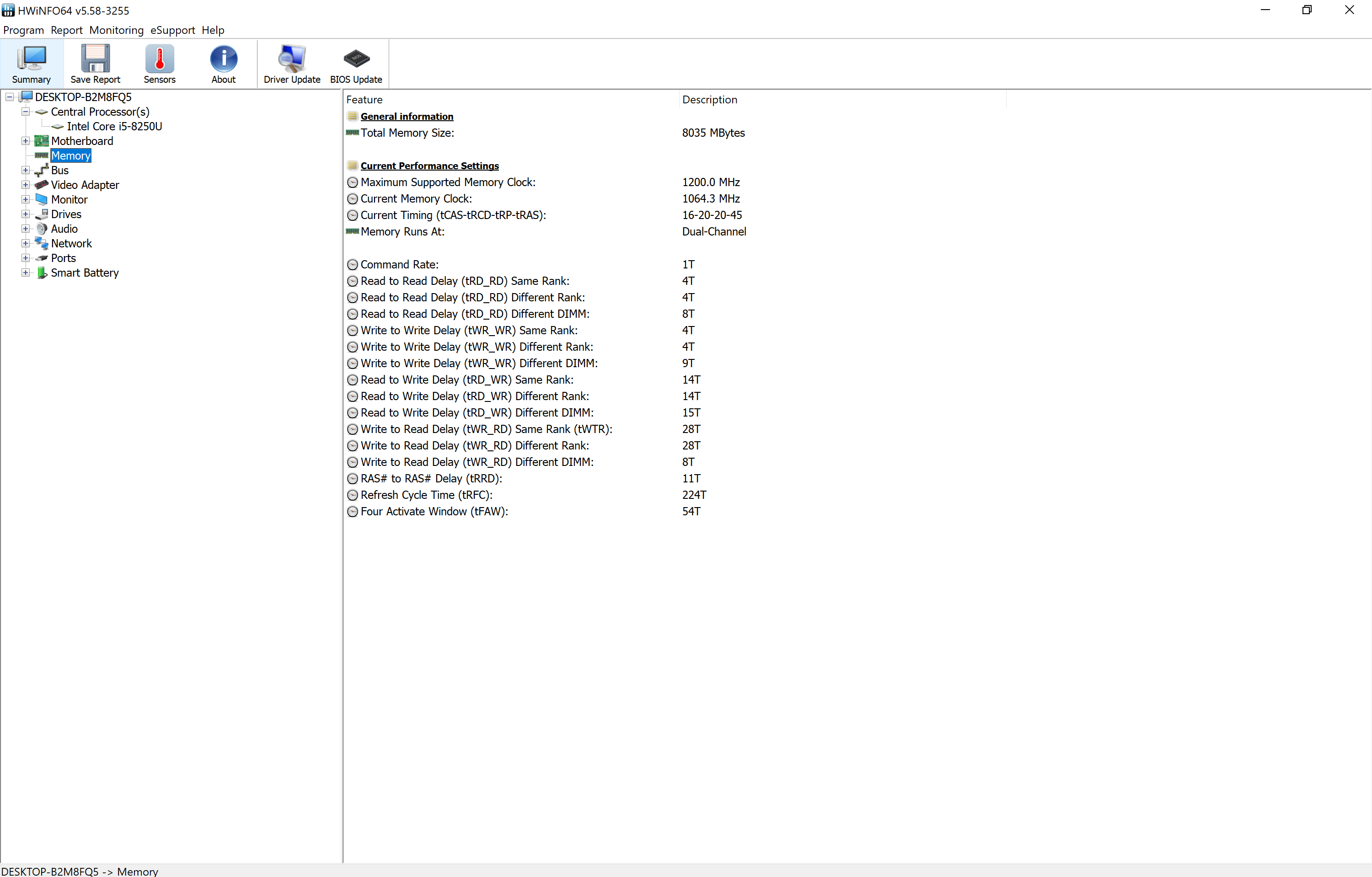Open the Monitoring menu

click(116, 30)
